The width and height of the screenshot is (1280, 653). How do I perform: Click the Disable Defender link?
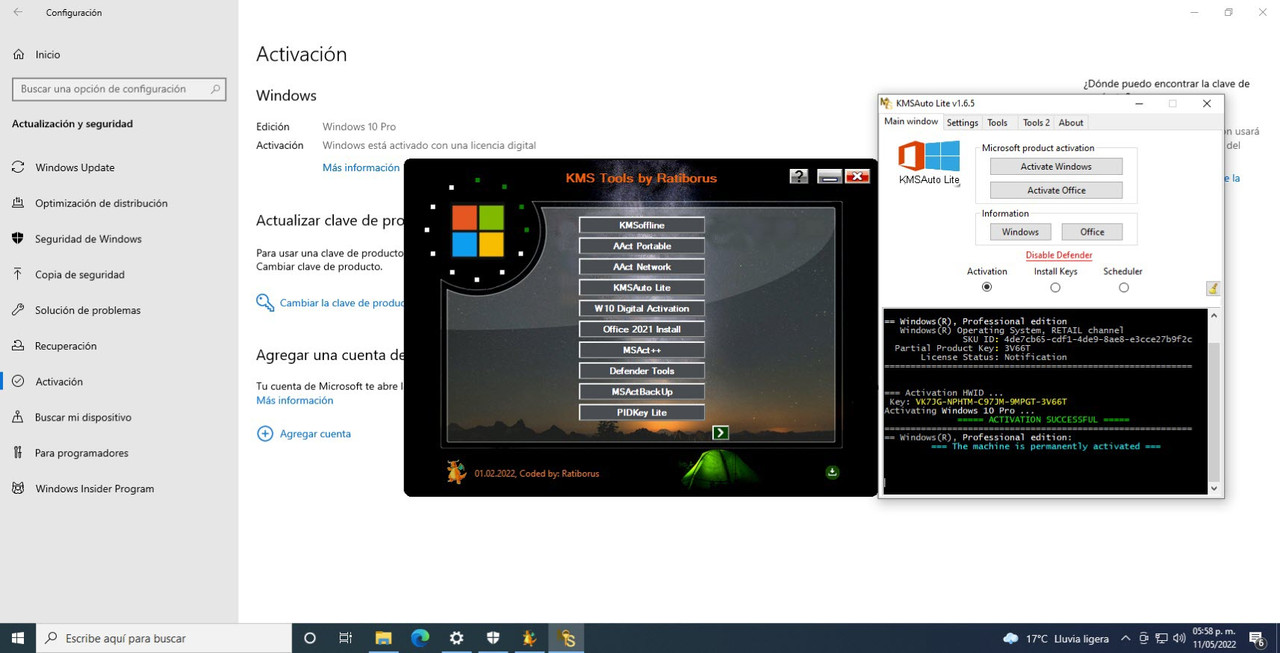1058,255
